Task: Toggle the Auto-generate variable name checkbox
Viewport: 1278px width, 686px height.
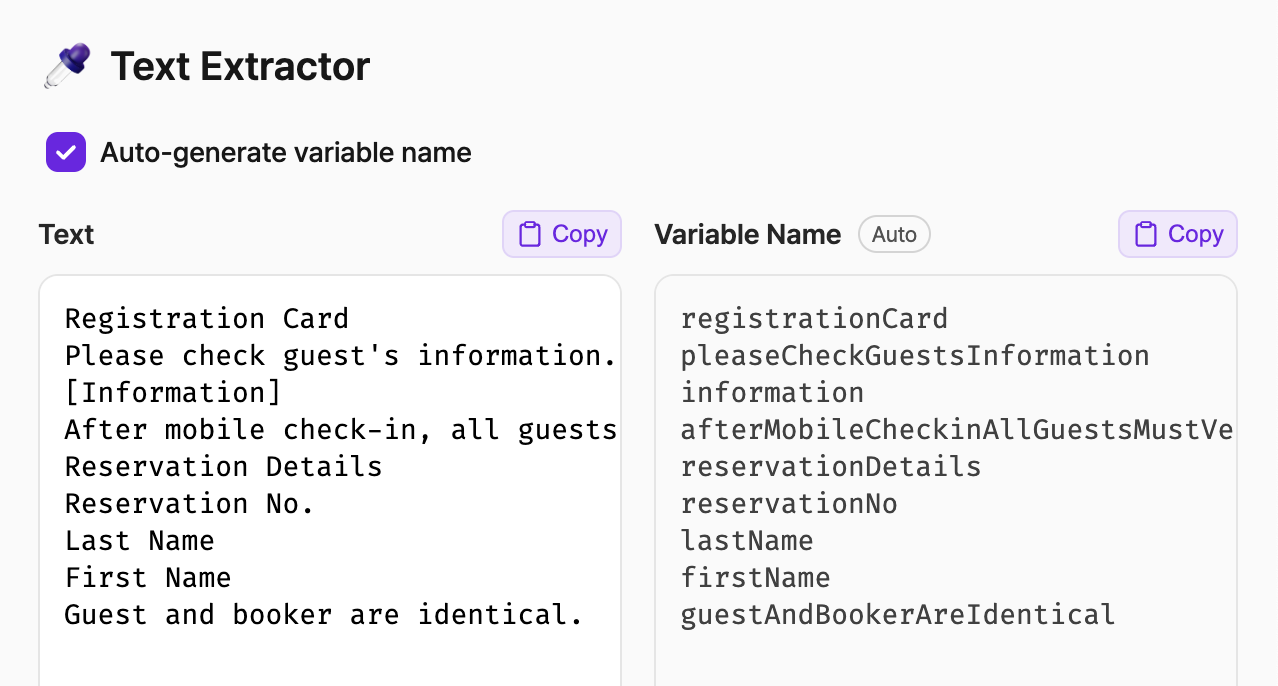Action: (66, 152)
